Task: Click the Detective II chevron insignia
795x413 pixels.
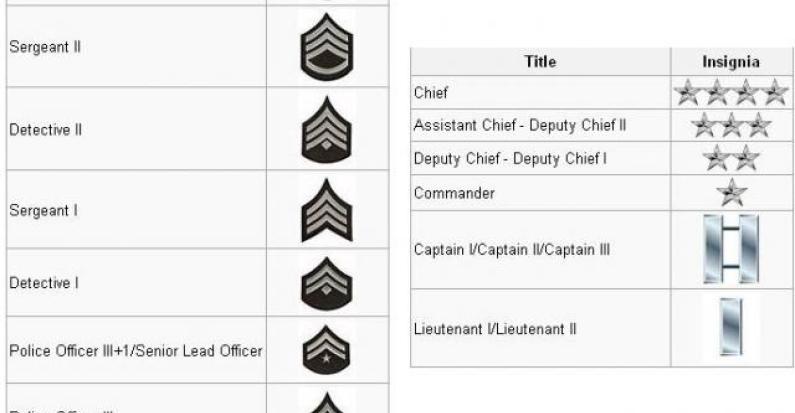Action: tap(327, 130)
